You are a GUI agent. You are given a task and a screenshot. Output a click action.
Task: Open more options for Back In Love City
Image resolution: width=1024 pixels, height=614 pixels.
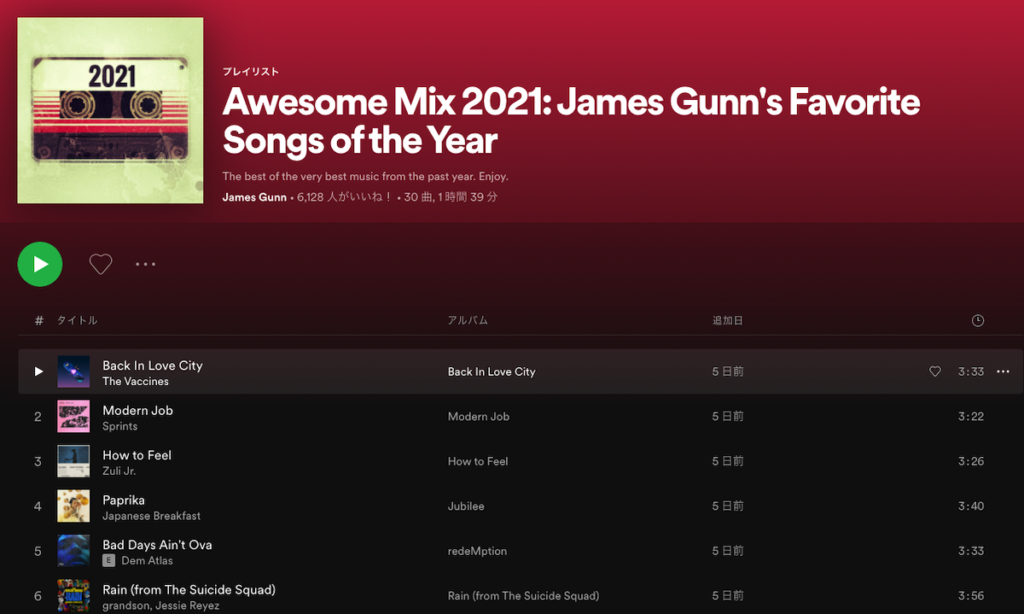(1003, 371)
